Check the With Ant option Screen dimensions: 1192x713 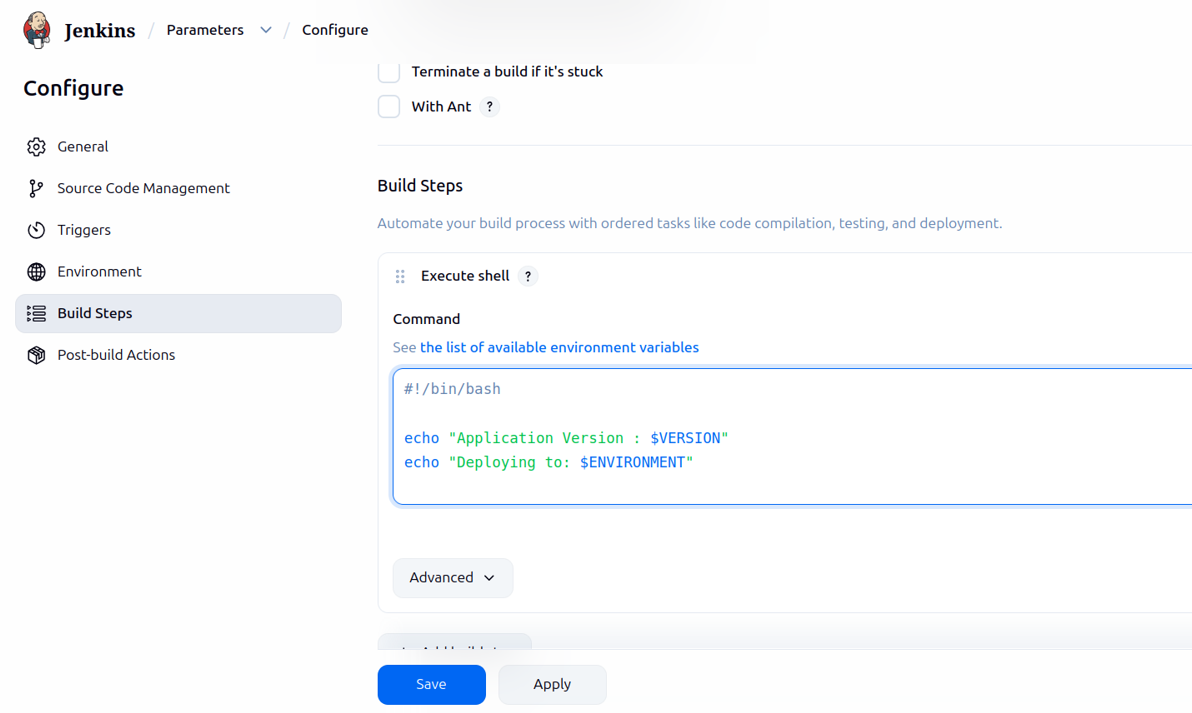pyautogui.click(x=388, y=106)
